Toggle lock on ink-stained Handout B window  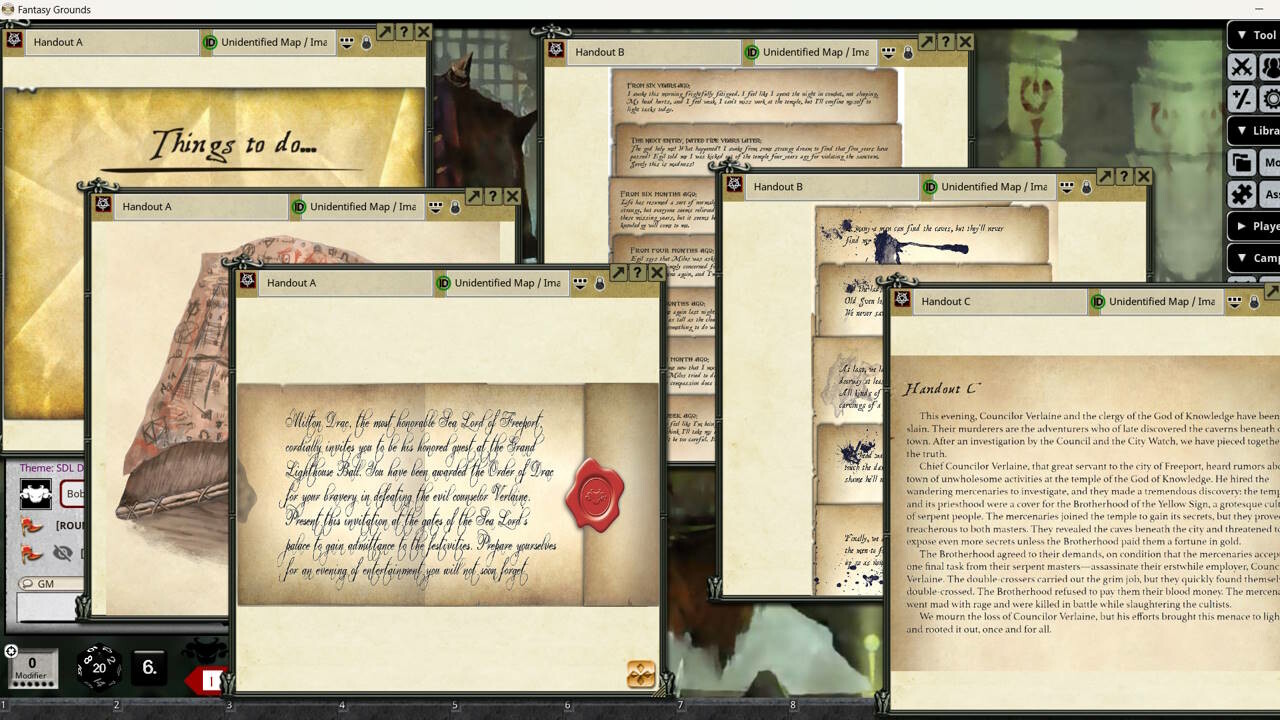click(x=1086, y=187)
